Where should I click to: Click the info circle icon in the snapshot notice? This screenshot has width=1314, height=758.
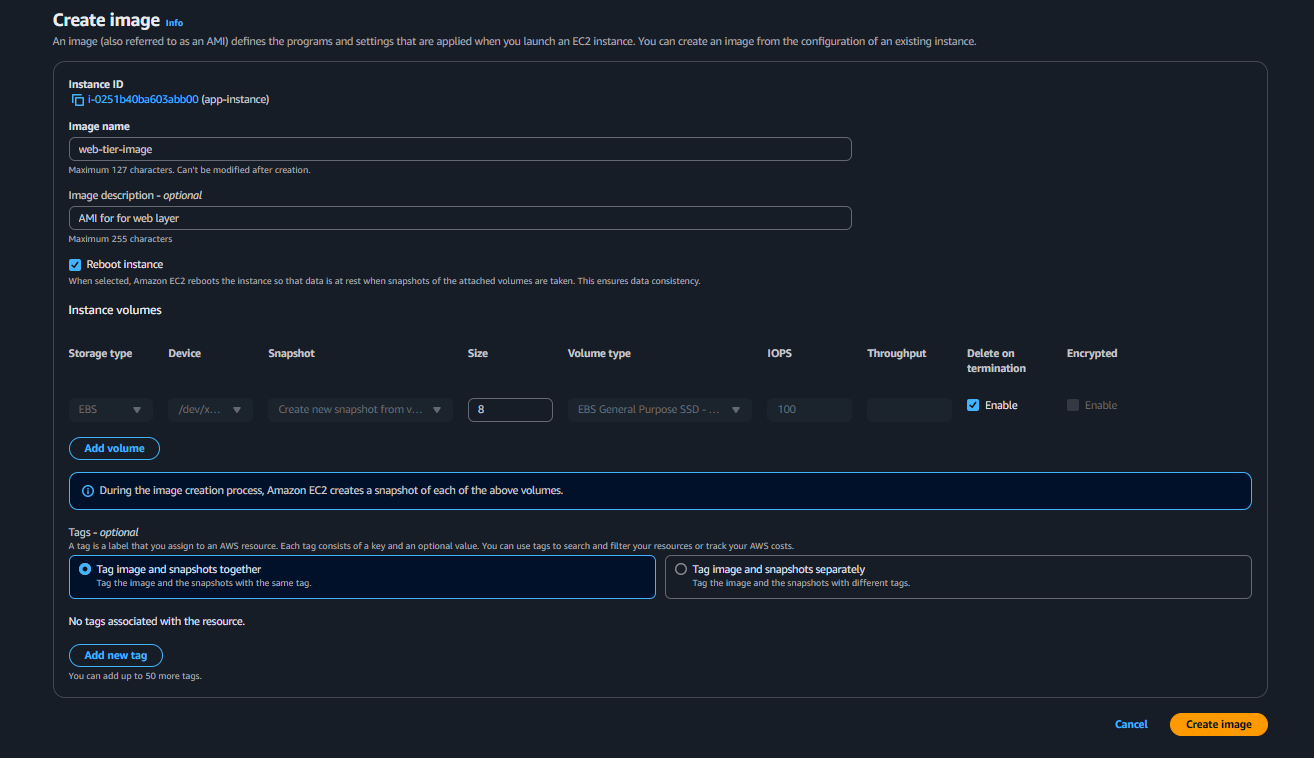88,491
